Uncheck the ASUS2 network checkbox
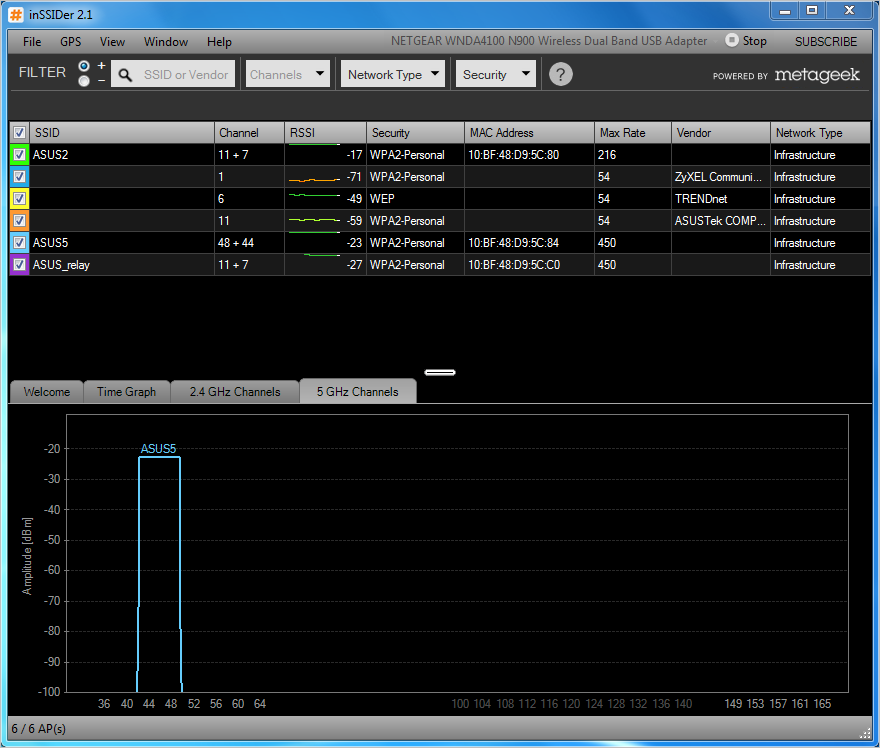This screenshot has width=880, height=748. pyautogui.click(x=20, y=154)
